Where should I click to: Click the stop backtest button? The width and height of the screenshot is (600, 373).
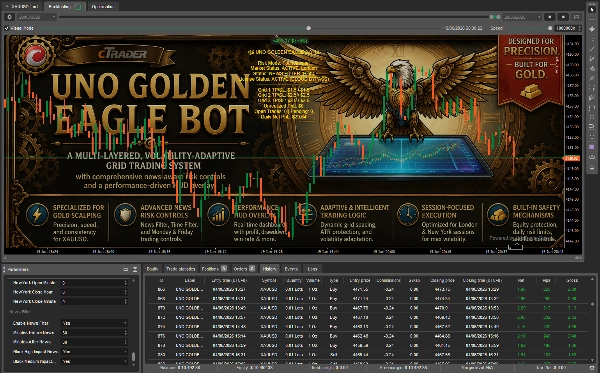pyautogui.click(x=550, y=17)
